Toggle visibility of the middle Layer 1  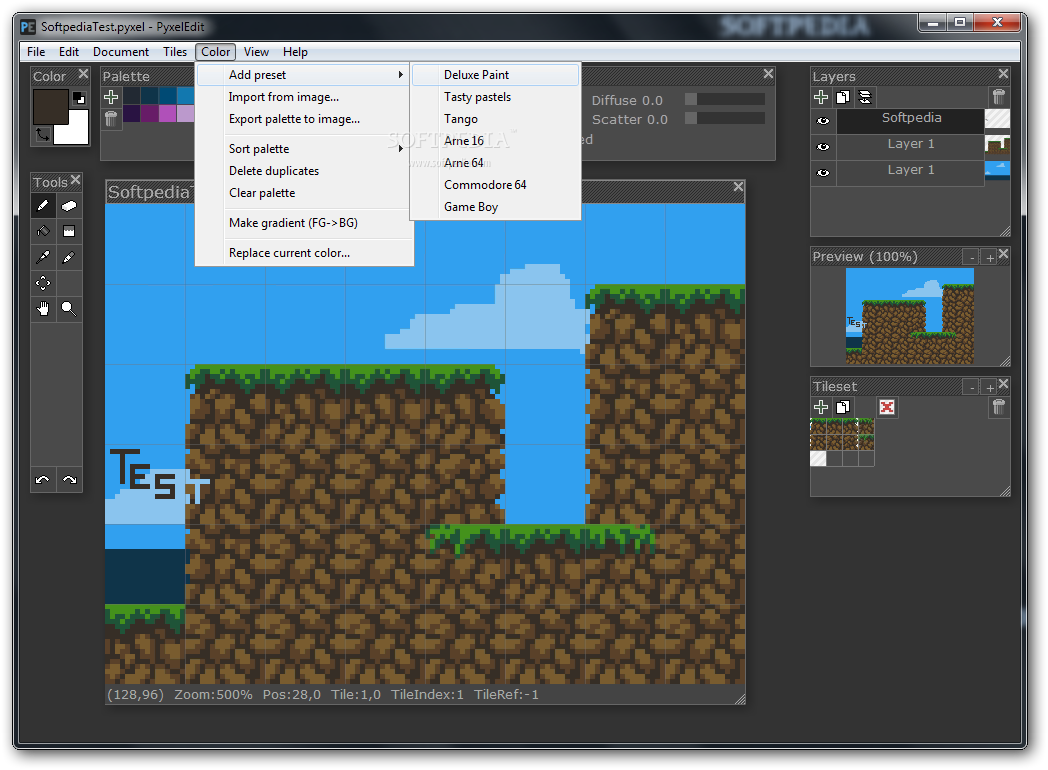point(823,146)
